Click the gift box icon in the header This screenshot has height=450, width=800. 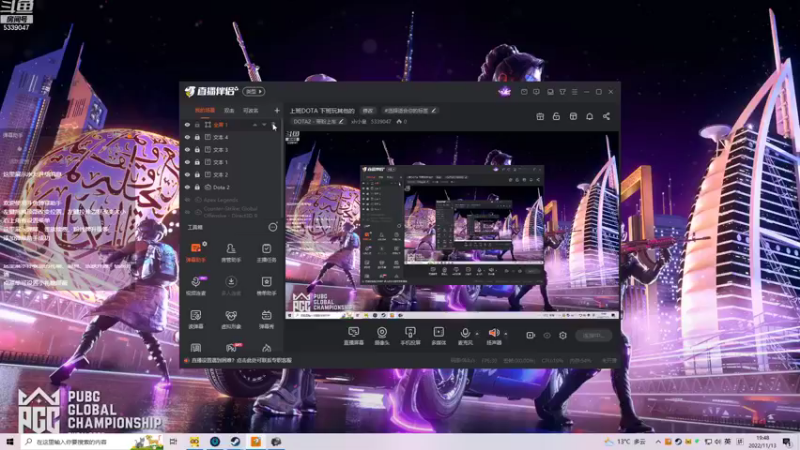tap(540, 116)
